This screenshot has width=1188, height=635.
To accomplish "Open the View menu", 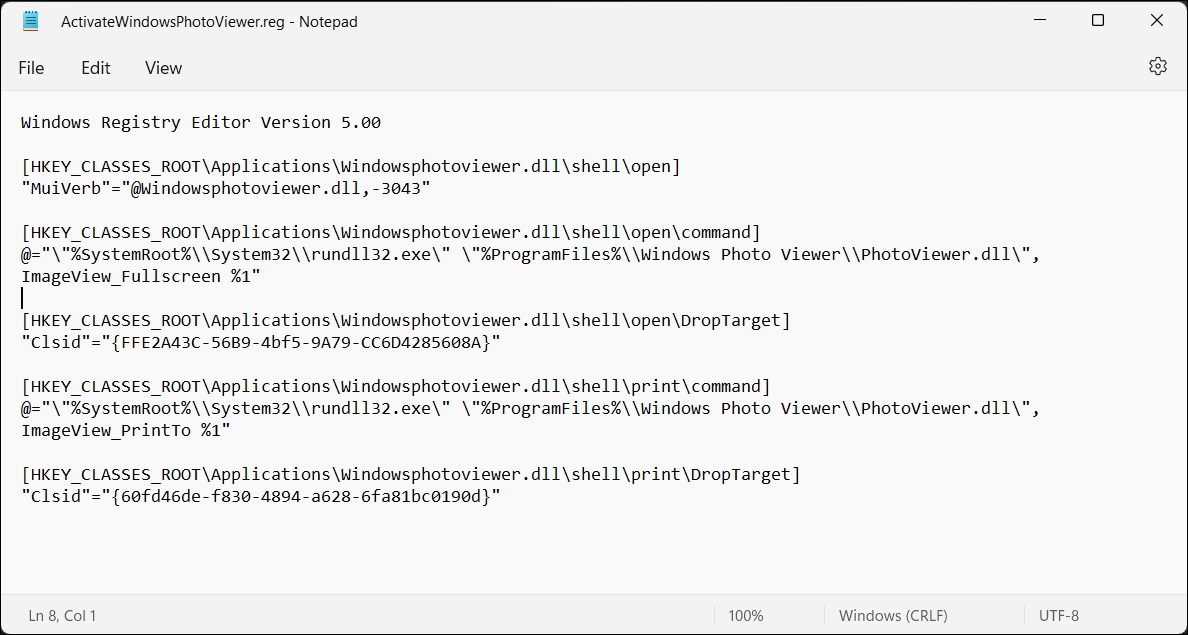I will tap(164, 68).
